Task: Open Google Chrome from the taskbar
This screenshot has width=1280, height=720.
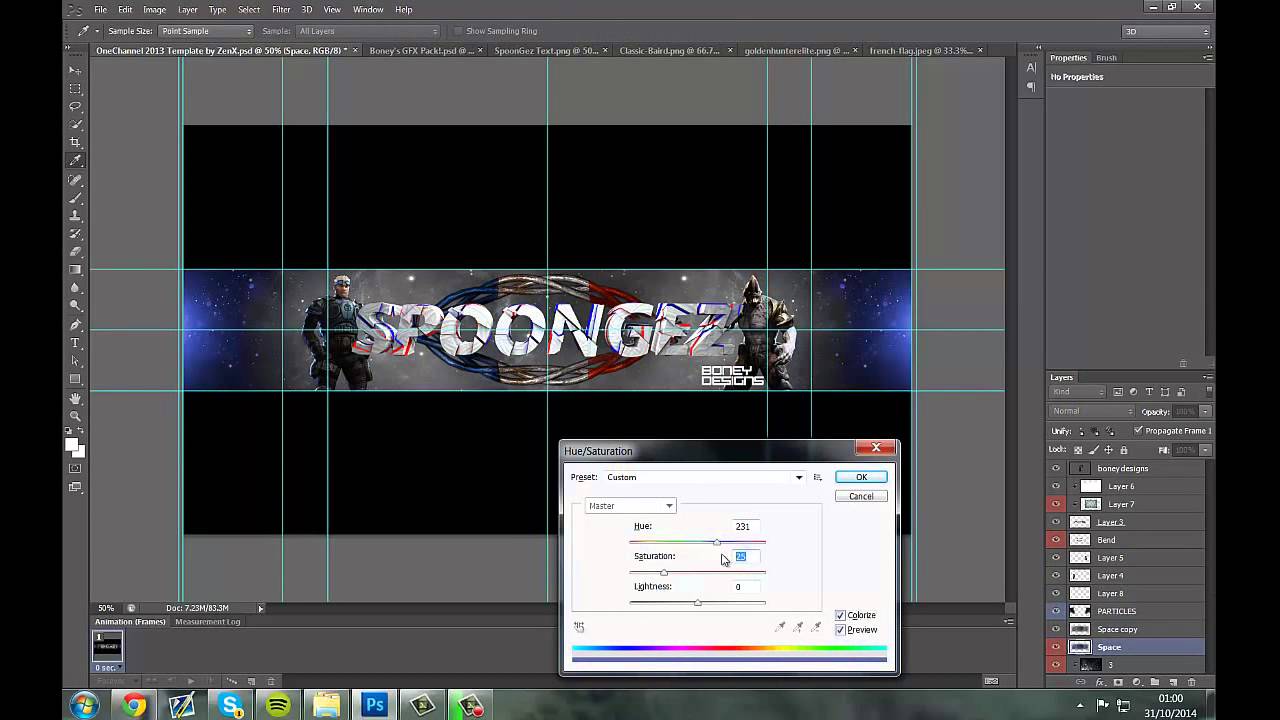Action: [134, 705]
